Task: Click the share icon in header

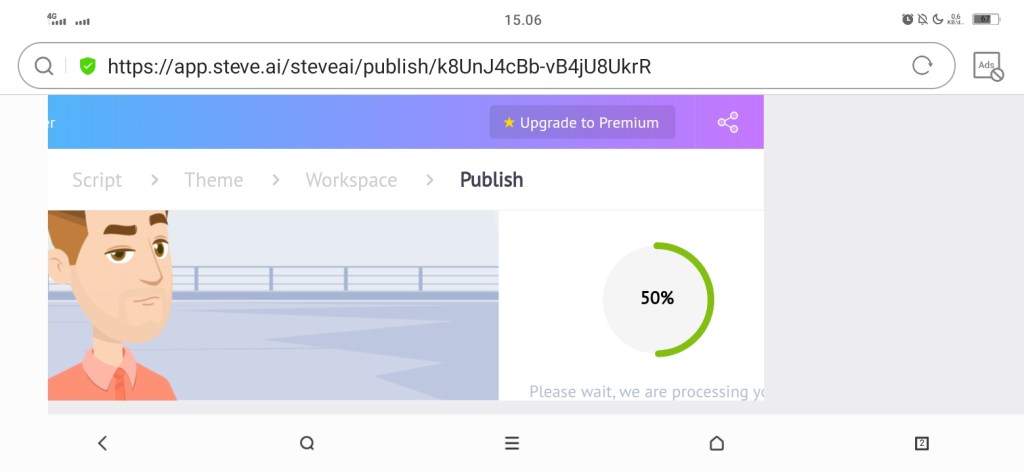Action: [x=728, y=123]
